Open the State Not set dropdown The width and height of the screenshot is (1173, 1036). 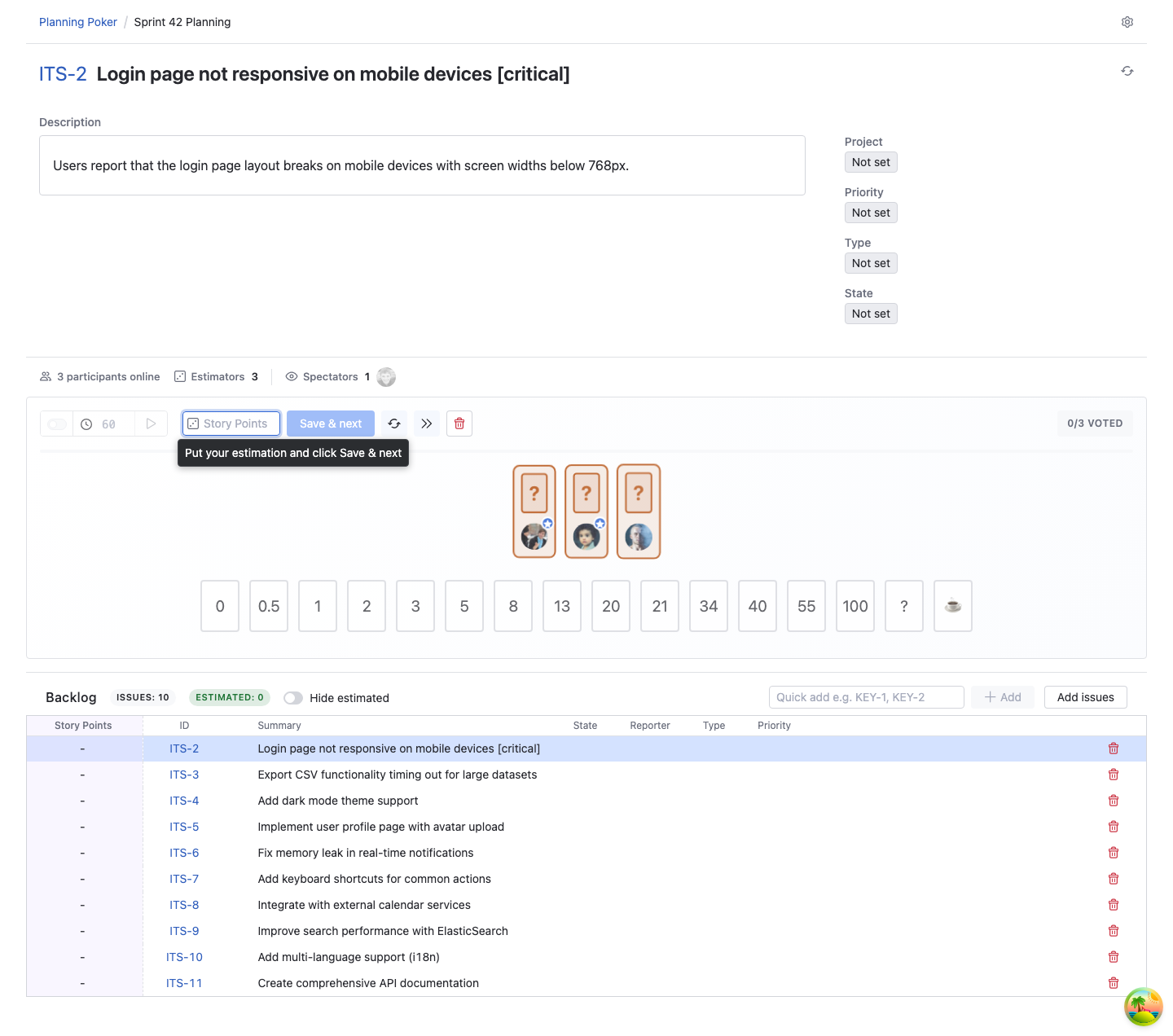coord(871,314)
